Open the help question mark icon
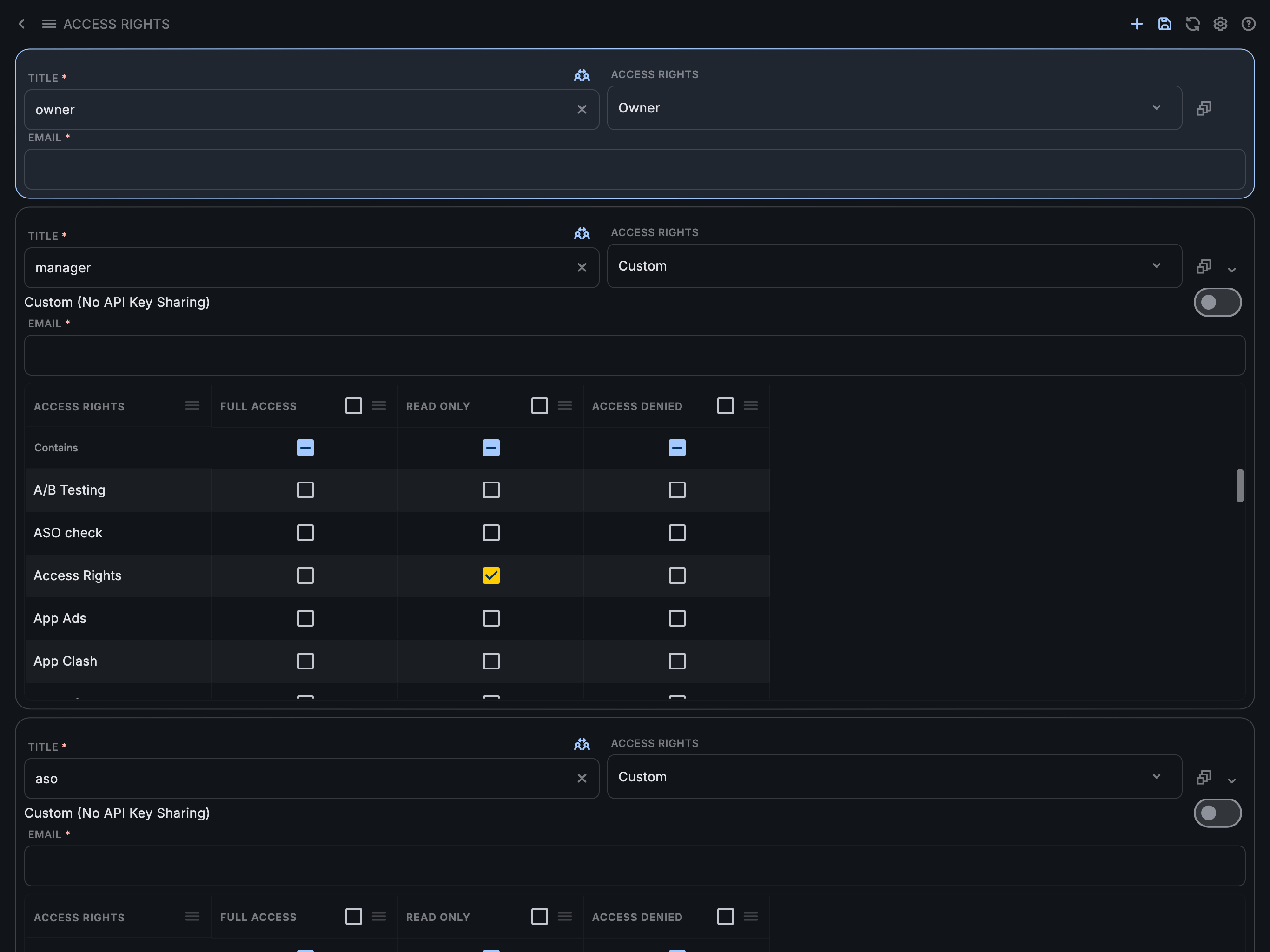 pos(1248,24)
